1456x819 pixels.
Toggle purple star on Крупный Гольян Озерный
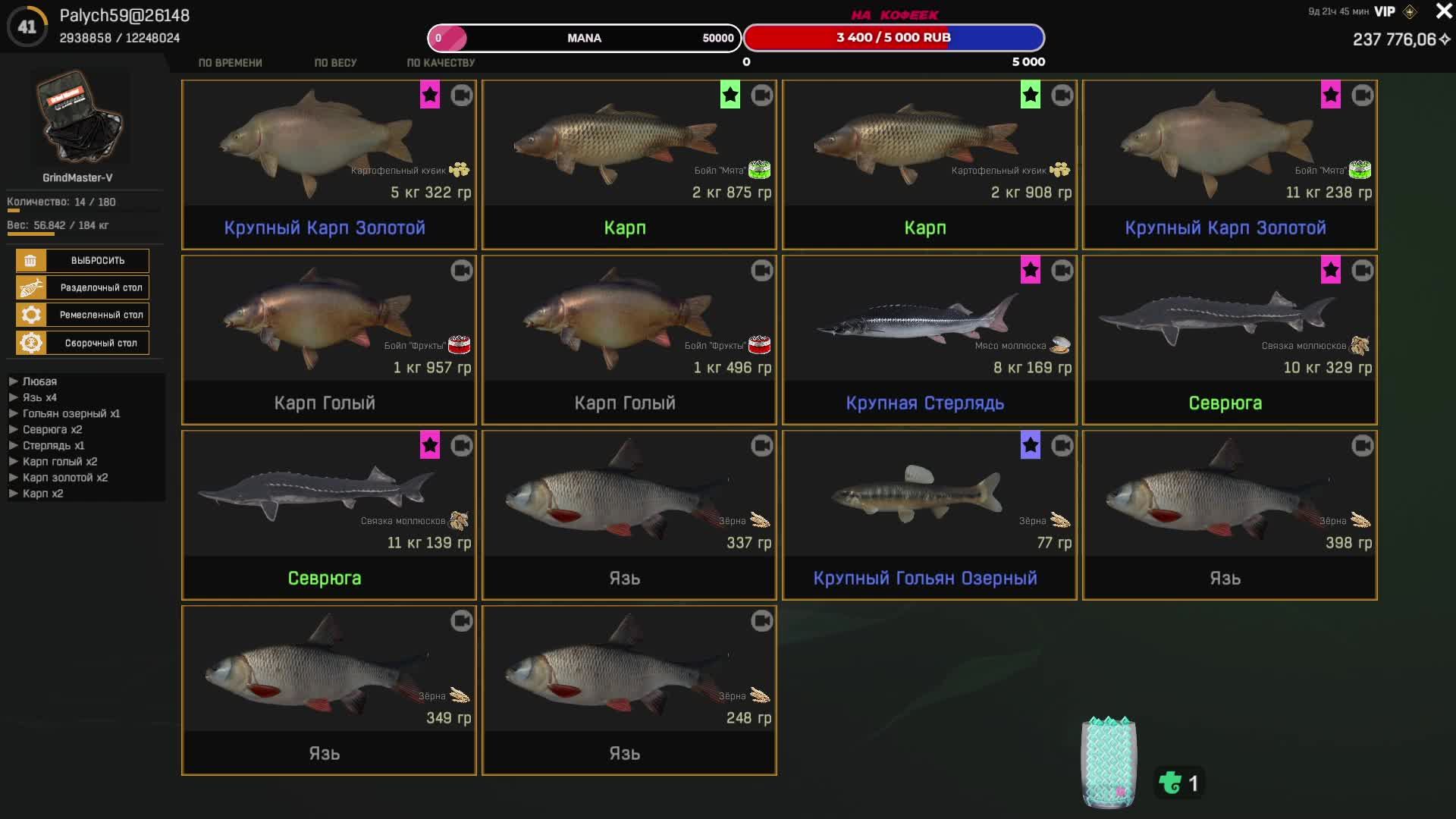click(x=1031, y=445)
